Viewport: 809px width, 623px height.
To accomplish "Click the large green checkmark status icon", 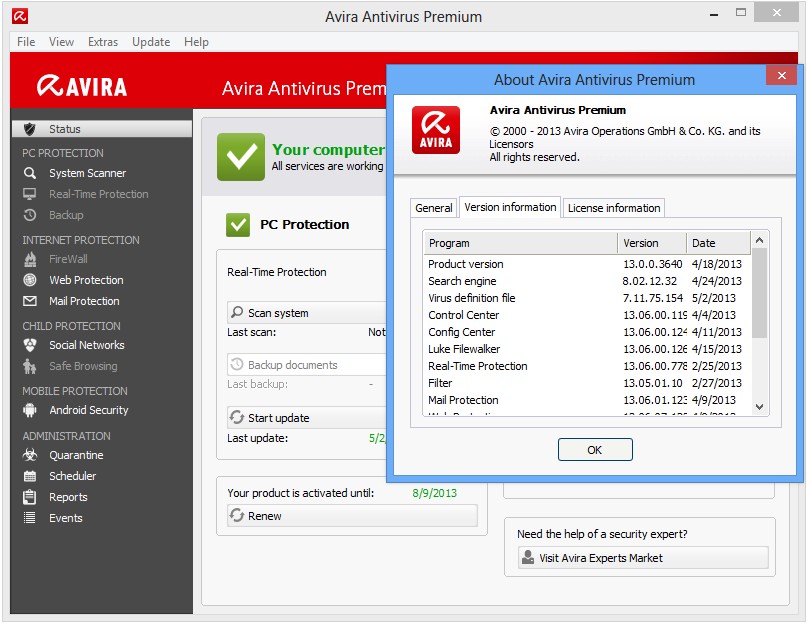I will click(241, 157).
